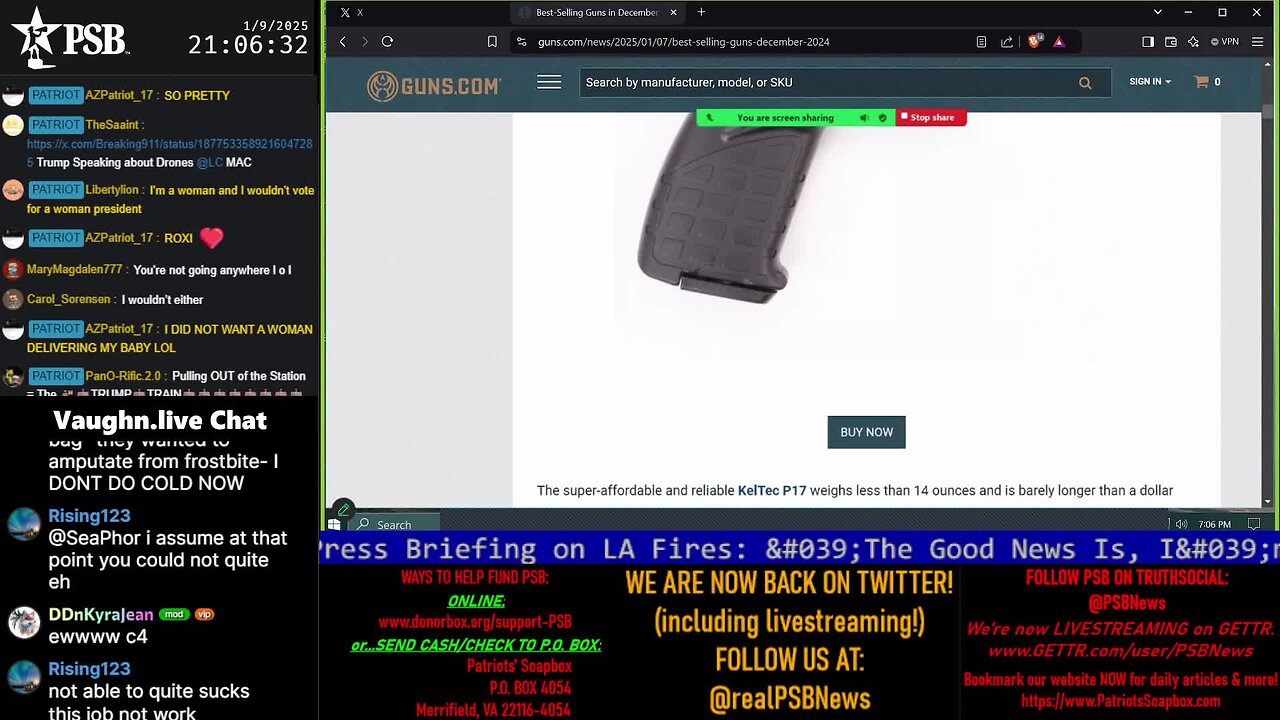Close the Best-Selling Guns tab

click(x=673, y=12)
